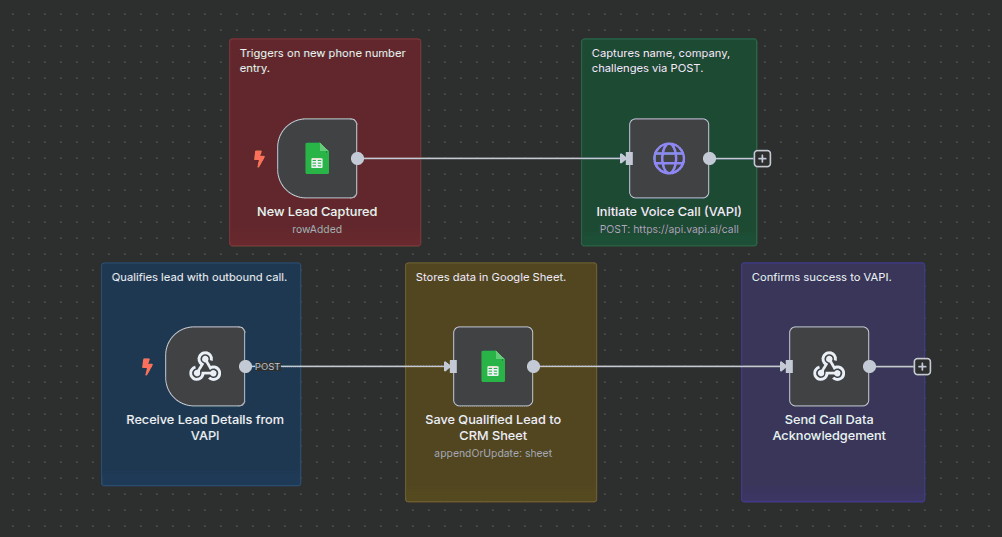Click input connector of Initiate Voice Call node

click(x=629, y=159)
